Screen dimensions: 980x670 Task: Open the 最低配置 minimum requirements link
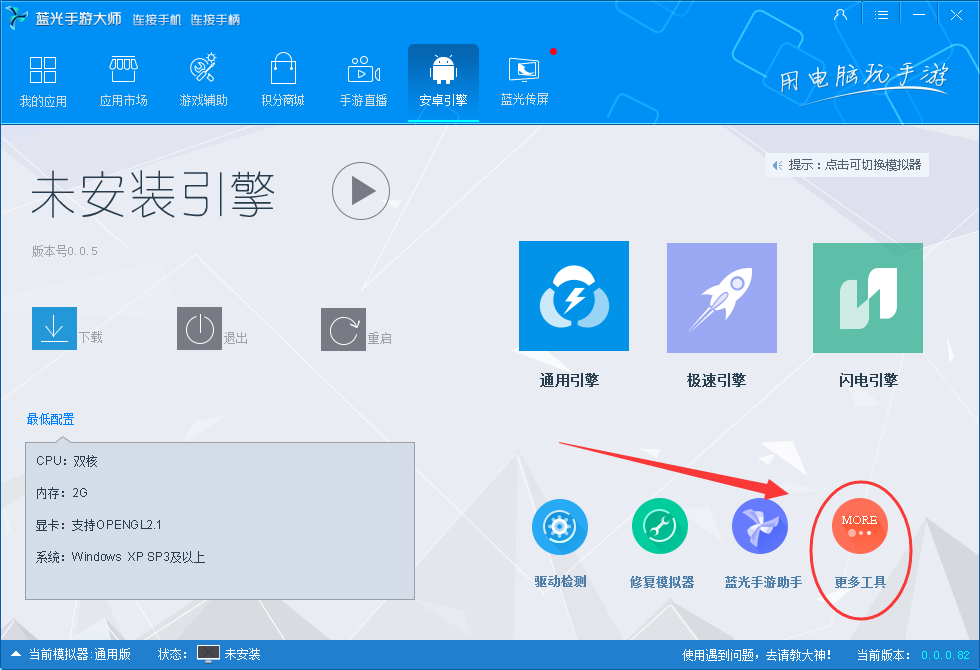[x=50, y=419]
